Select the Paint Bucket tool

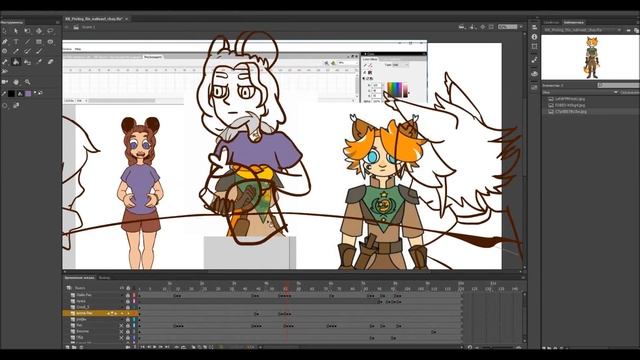[x=16, y=62]
